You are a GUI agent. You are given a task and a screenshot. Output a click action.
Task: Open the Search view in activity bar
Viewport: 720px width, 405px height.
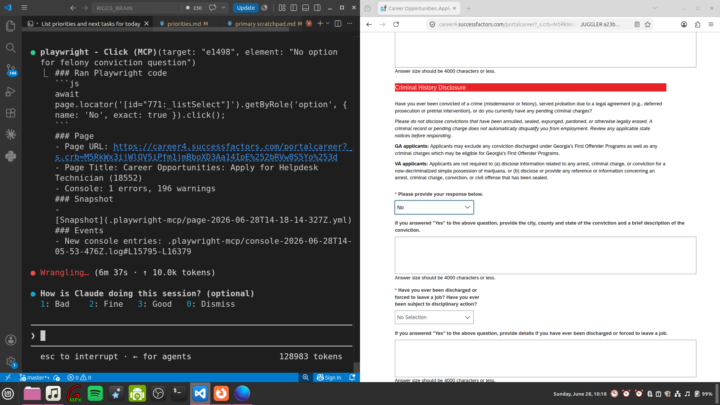pyautogui.click(x=11, y=48)
